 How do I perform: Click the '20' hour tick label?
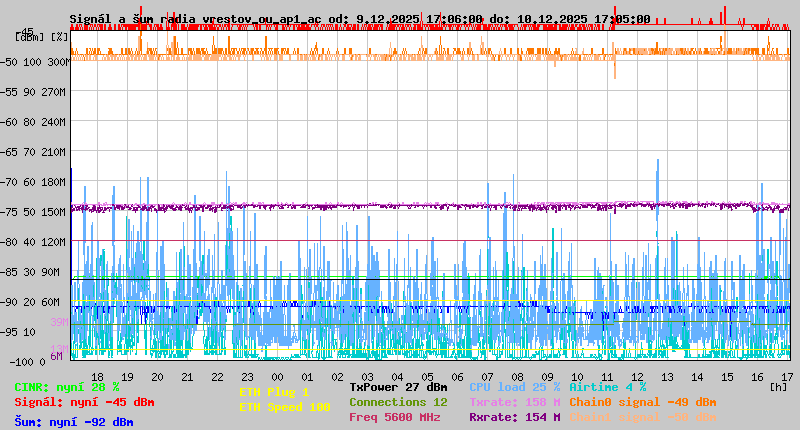click(x=157, y=377)
